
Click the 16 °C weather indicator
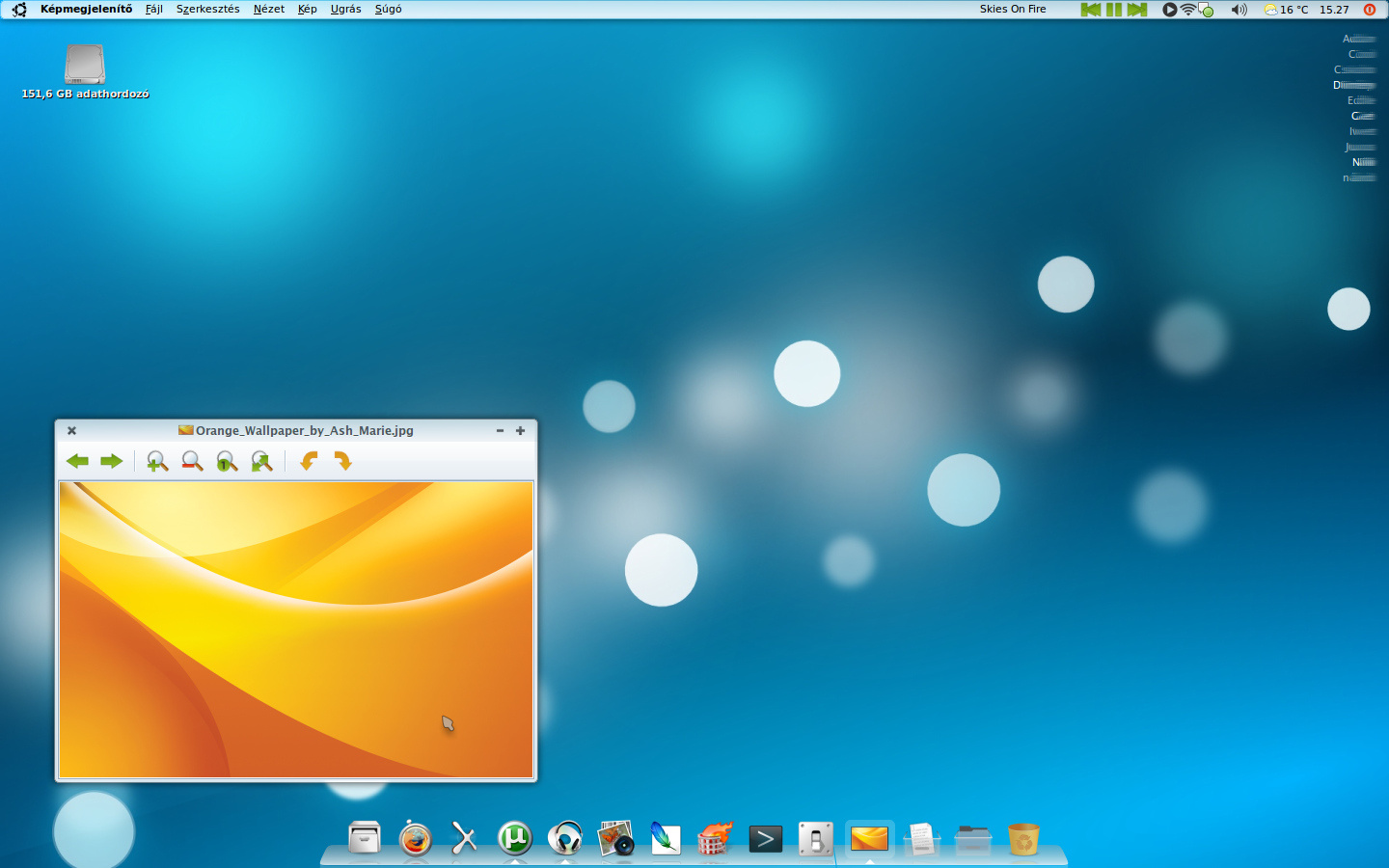pos(1287,10)
